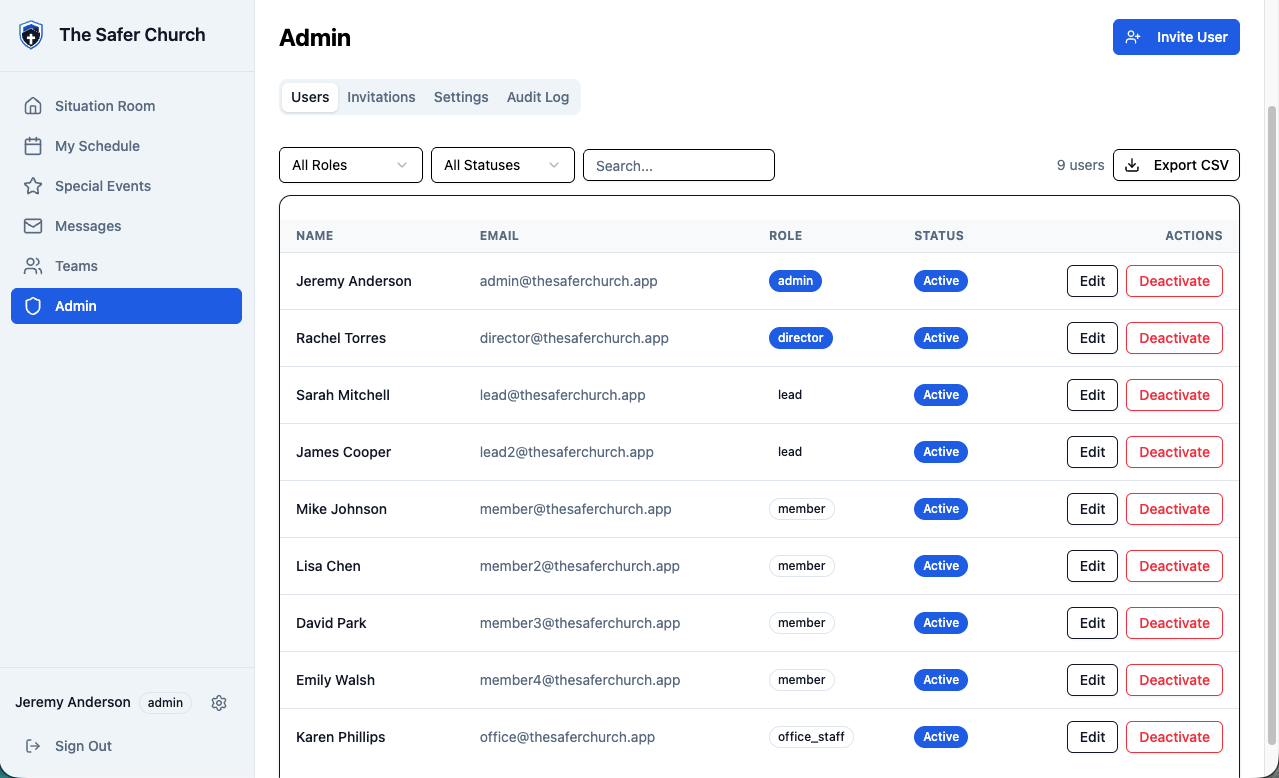The height and width of the screenshot is (778, 1279).
Task: Click the Invite User button
Action: (1176, 37)
